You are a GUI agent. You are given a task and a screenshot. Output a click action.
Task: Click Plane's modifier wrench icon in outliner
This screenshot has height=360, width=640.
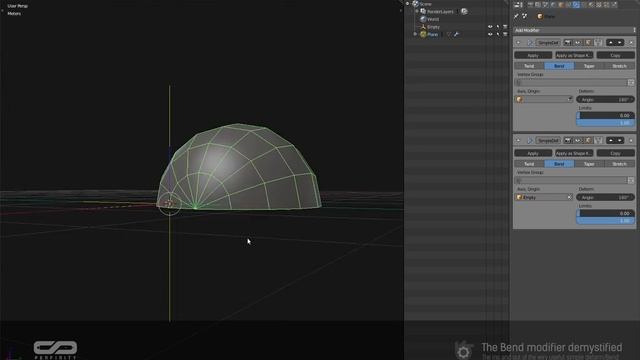point(456,34)
